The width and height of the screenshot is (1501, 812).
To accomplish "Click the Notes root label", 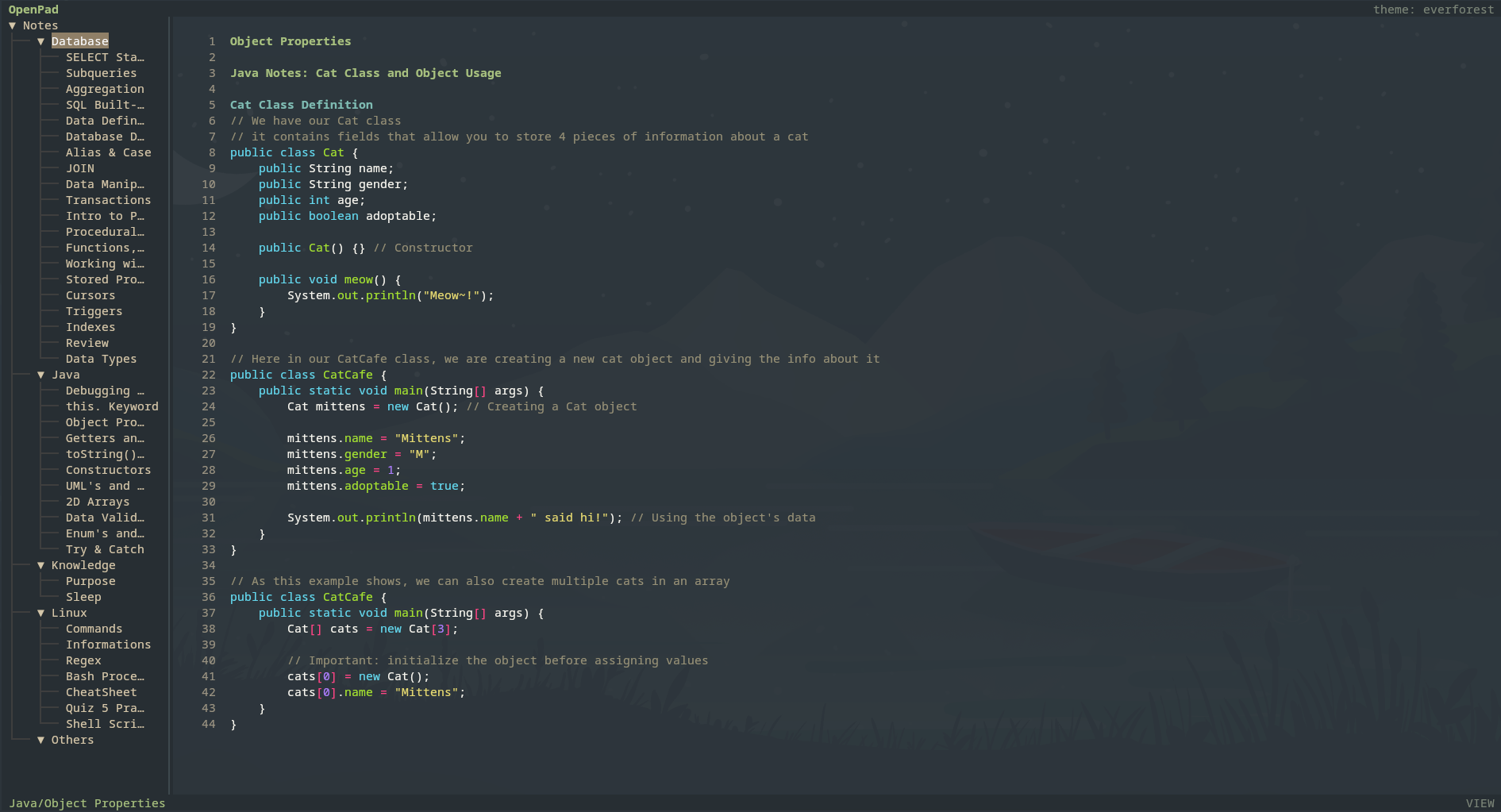I will (x=40, y=25).
